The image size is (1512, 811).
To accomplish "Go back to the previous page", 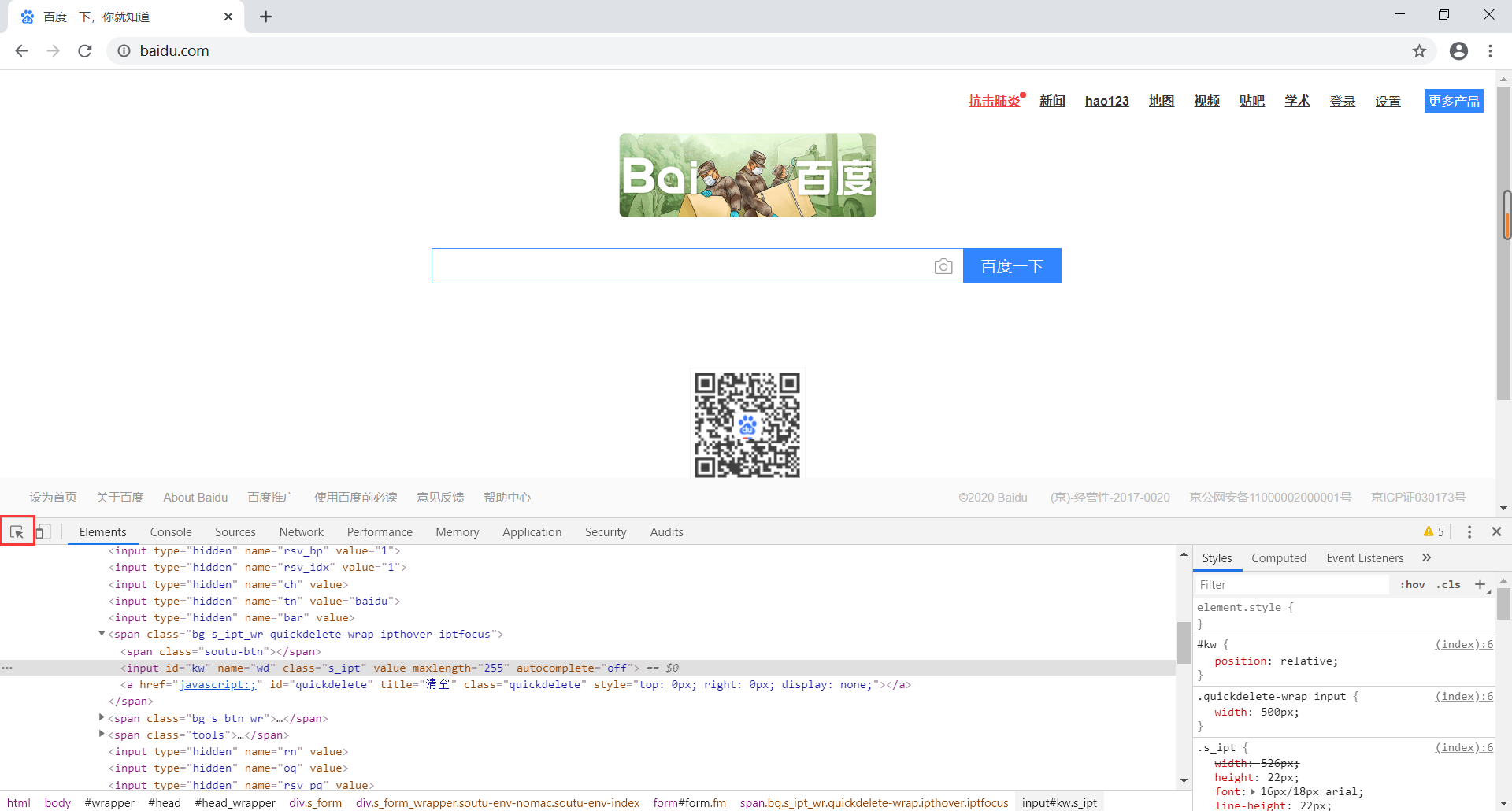I will [21, 51].
